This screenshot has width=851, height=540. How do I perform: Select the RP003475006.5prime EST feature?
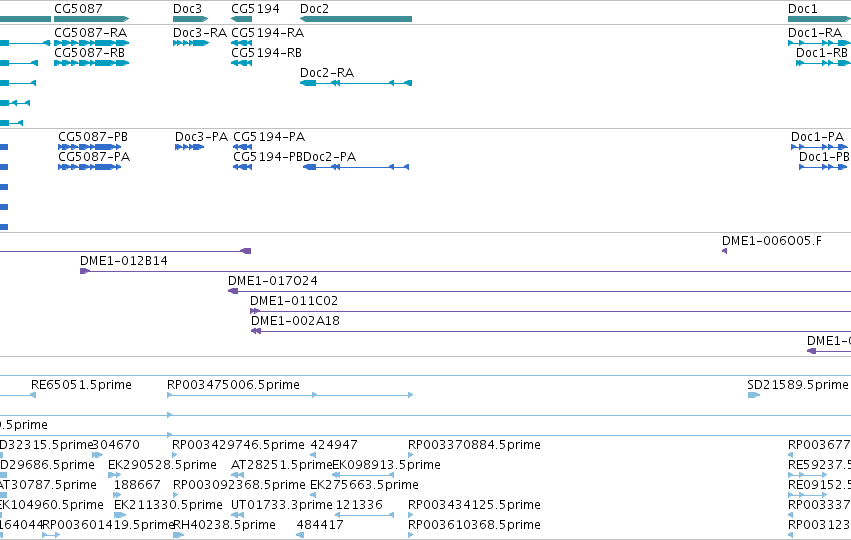pyautogui.click(x=290, y=395)
